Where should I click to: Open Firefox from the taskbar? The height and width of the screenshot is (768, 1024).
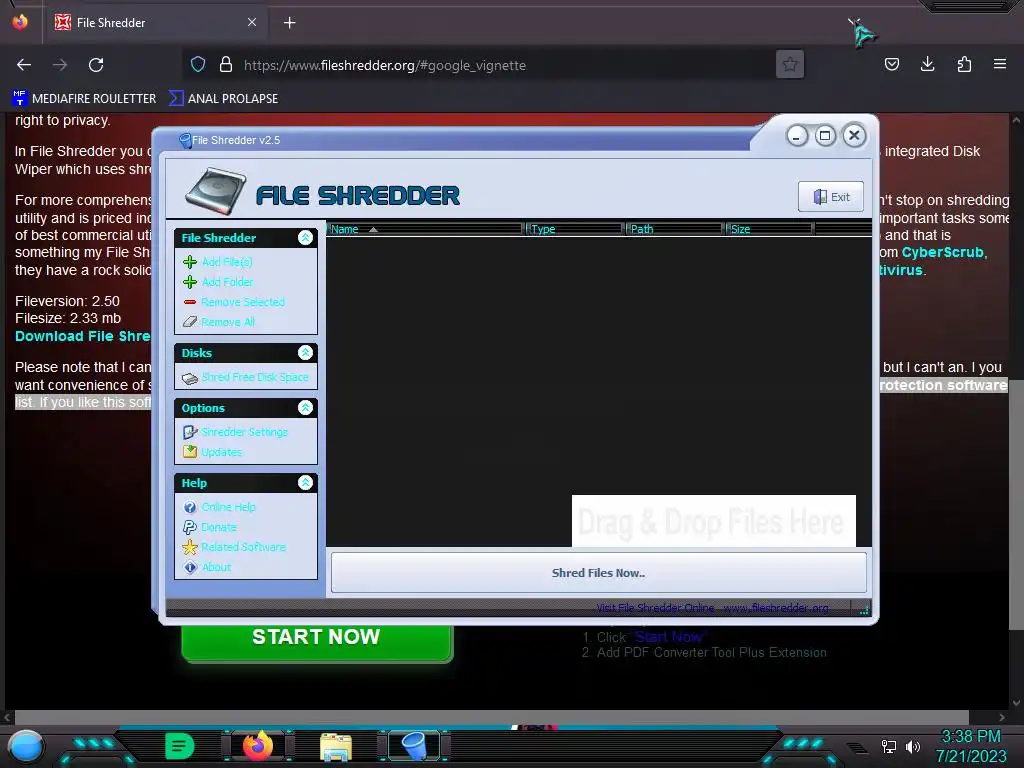pyautogui.click(x=258, y=745)
